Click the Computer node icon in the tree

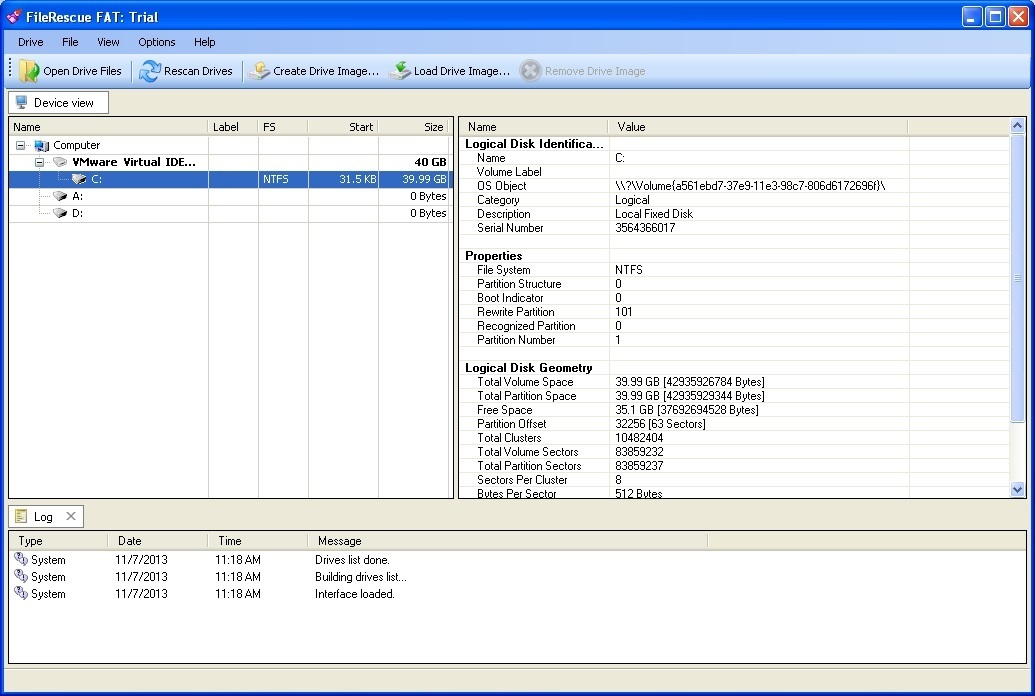tap(39, 145)
